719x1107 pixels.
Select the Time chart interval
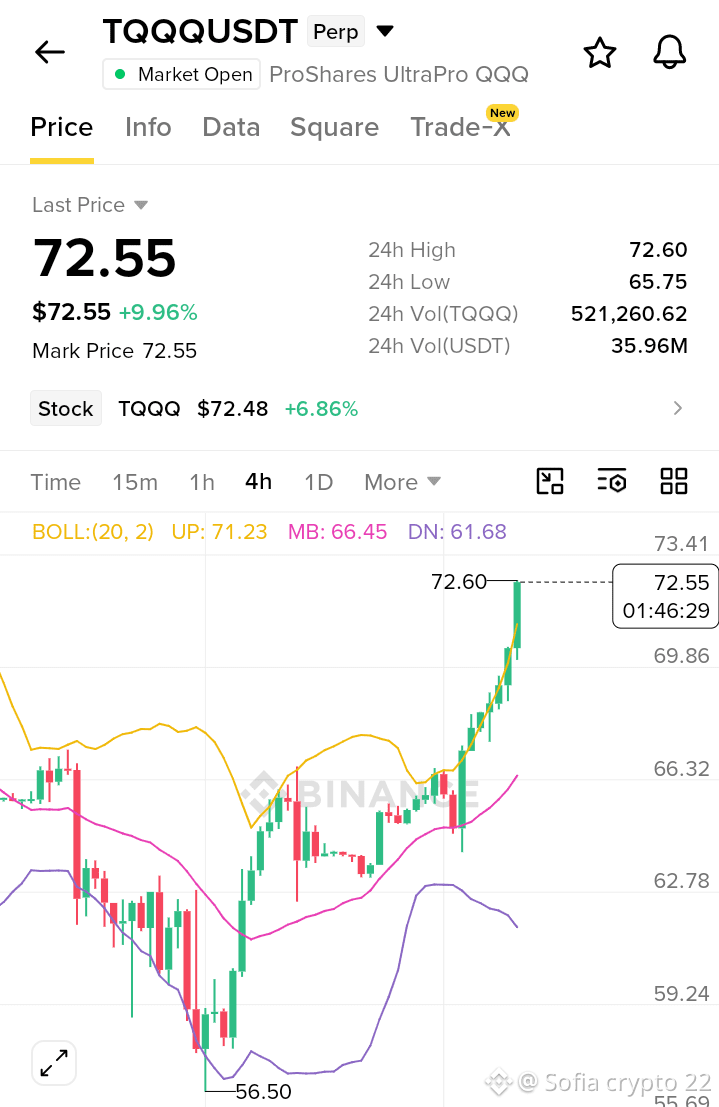click(56, 482)
